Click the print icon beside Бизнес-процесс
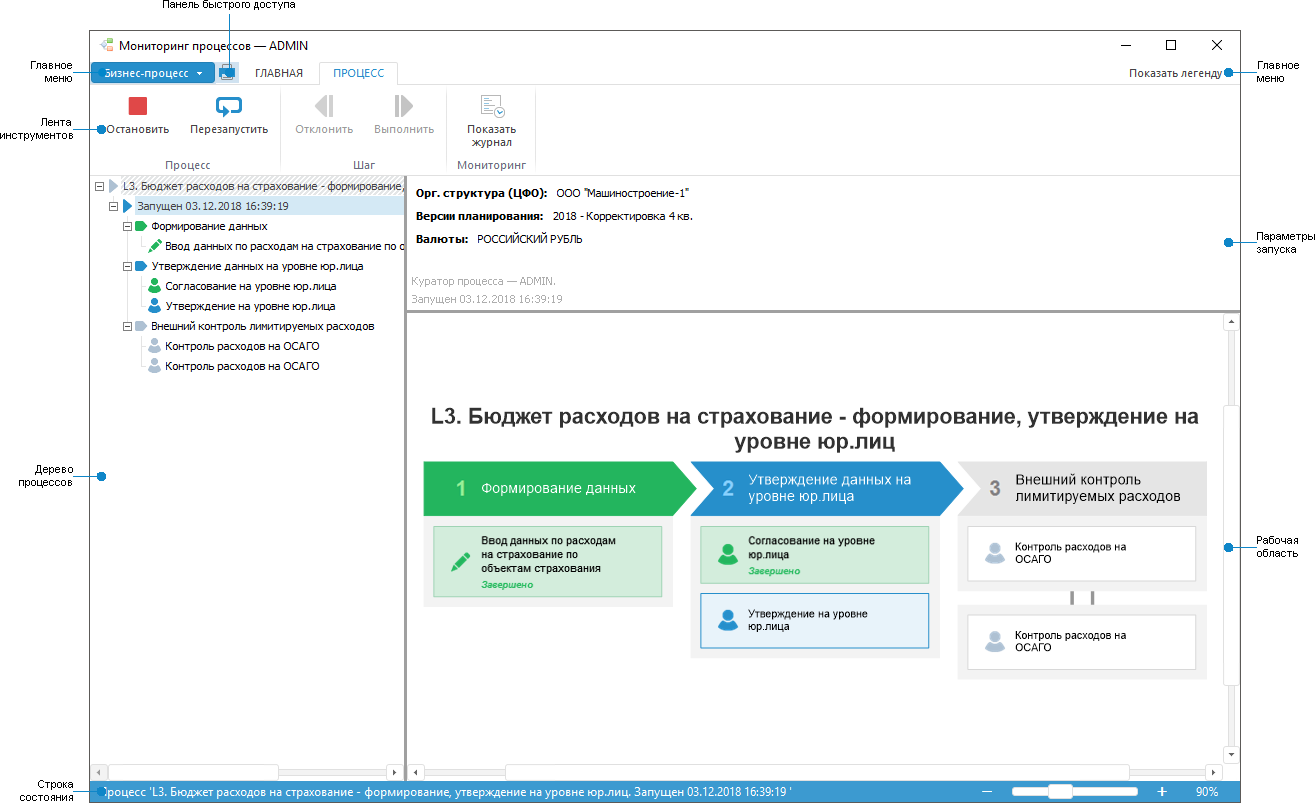 click(227, 72)
